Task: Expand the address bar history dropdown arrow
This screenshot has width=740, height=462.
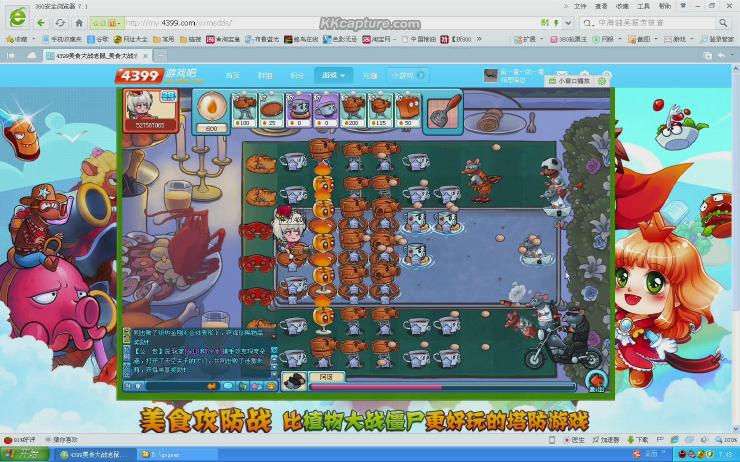Action: (x=568, y=23)
